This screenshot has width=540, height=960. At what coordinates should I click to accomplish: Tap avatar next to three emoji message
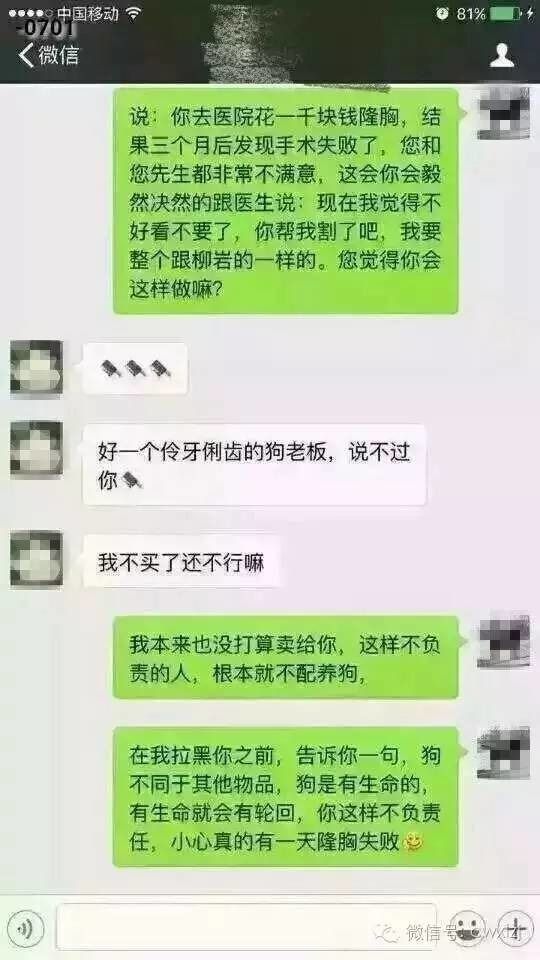[36, 366]
